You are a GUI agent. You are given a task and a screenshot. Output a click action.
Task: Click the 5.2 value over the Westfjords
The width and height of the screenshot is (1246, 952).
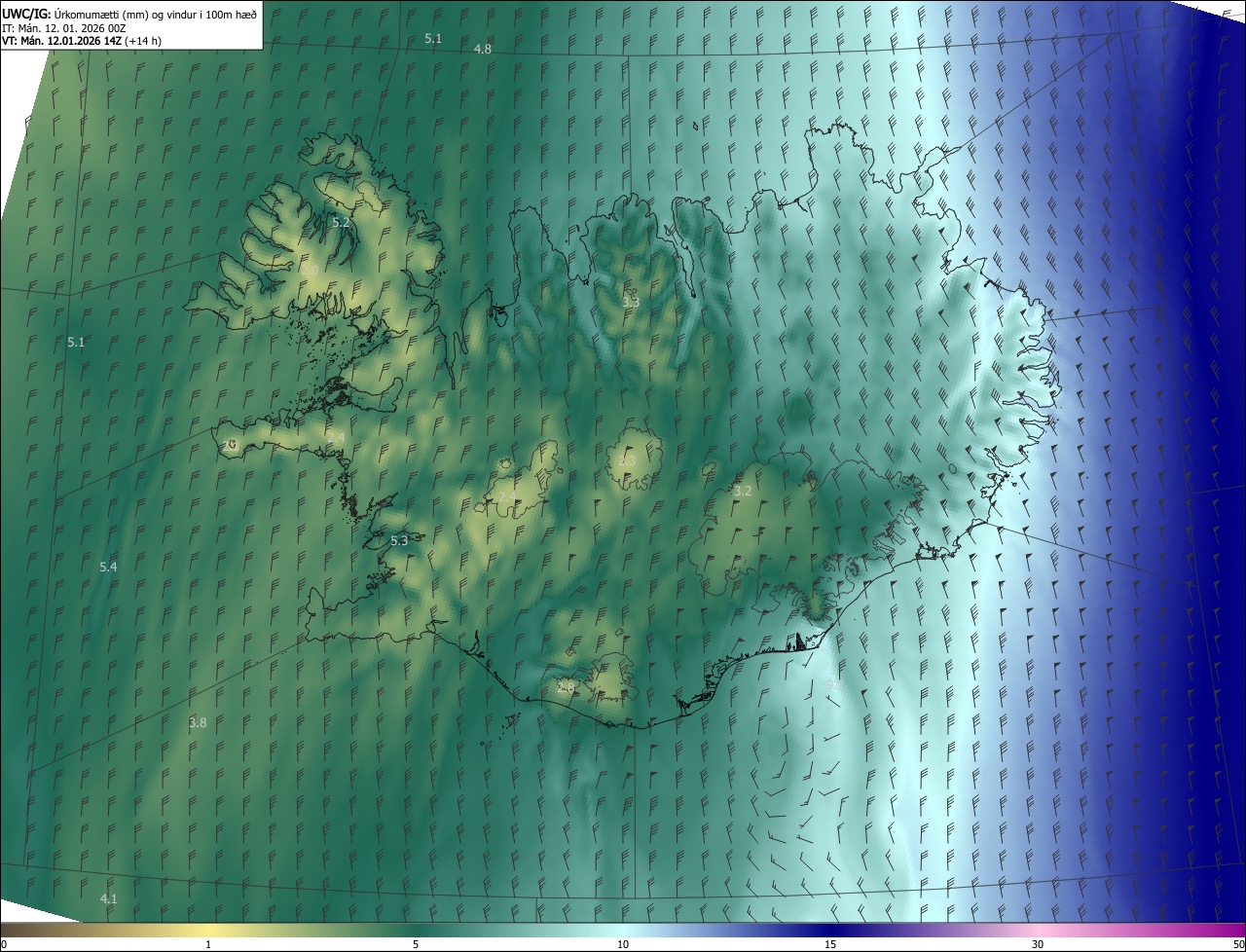click(341, 222)
